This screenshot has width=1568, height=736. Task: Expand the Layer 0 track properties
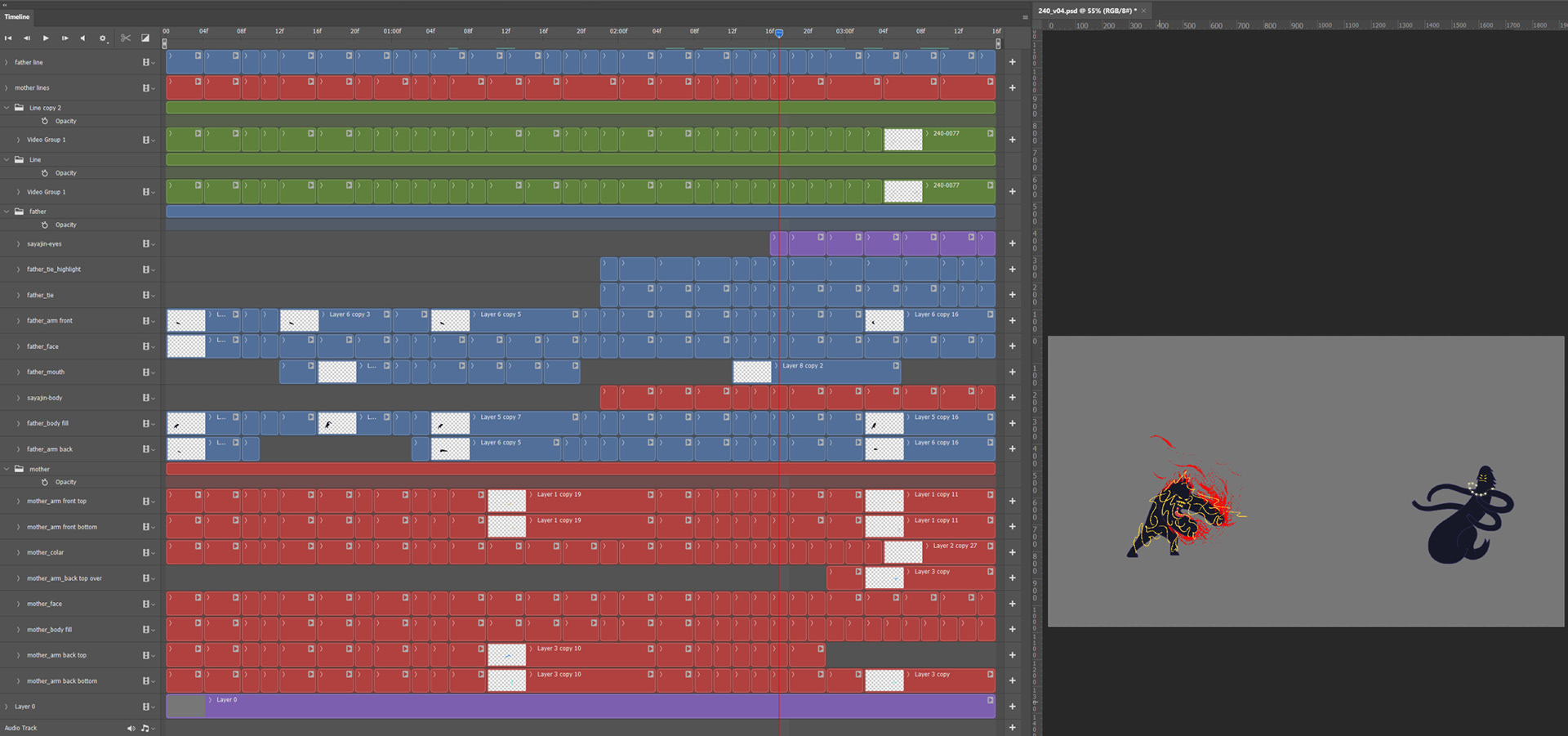click(x=7, y=707)
